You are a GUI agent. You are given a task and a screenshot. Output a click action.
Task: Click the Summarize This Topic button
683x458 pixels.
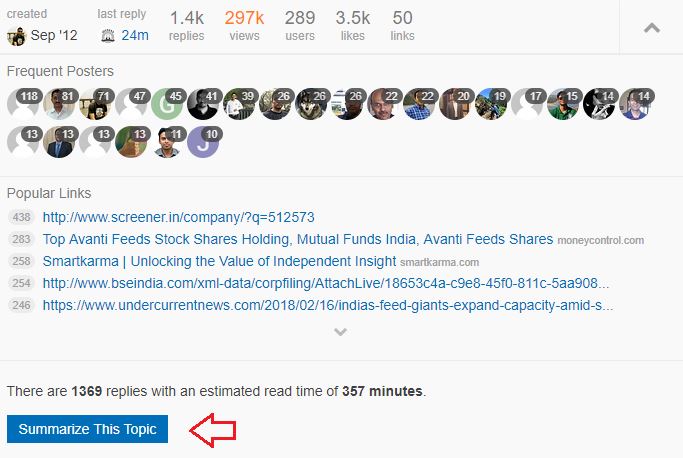click(x=88, y=429)
